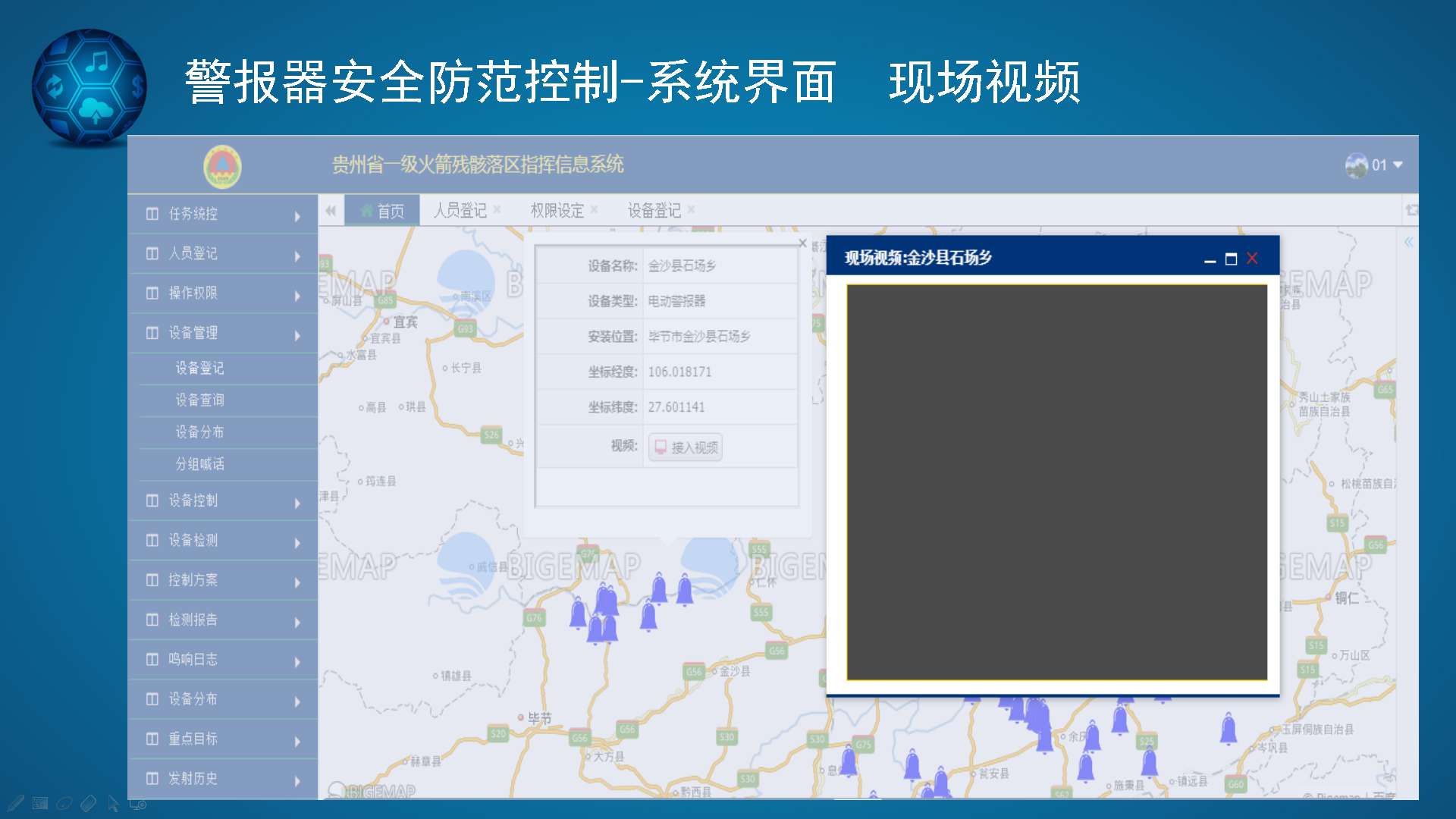The image size is (1456, 819).
Task: Close the device info popup
Action: 802,243
